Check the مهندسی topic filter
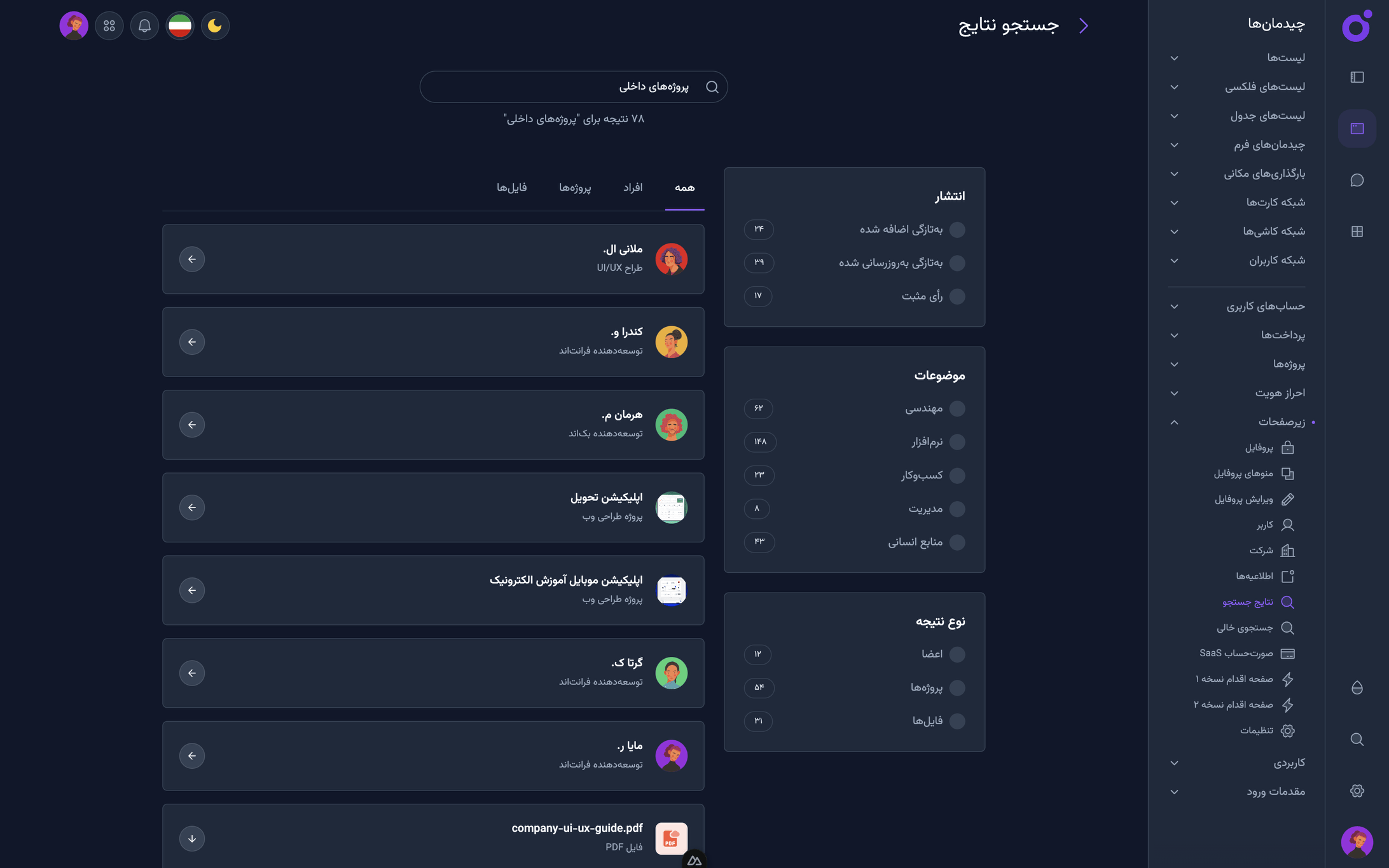 957,408
